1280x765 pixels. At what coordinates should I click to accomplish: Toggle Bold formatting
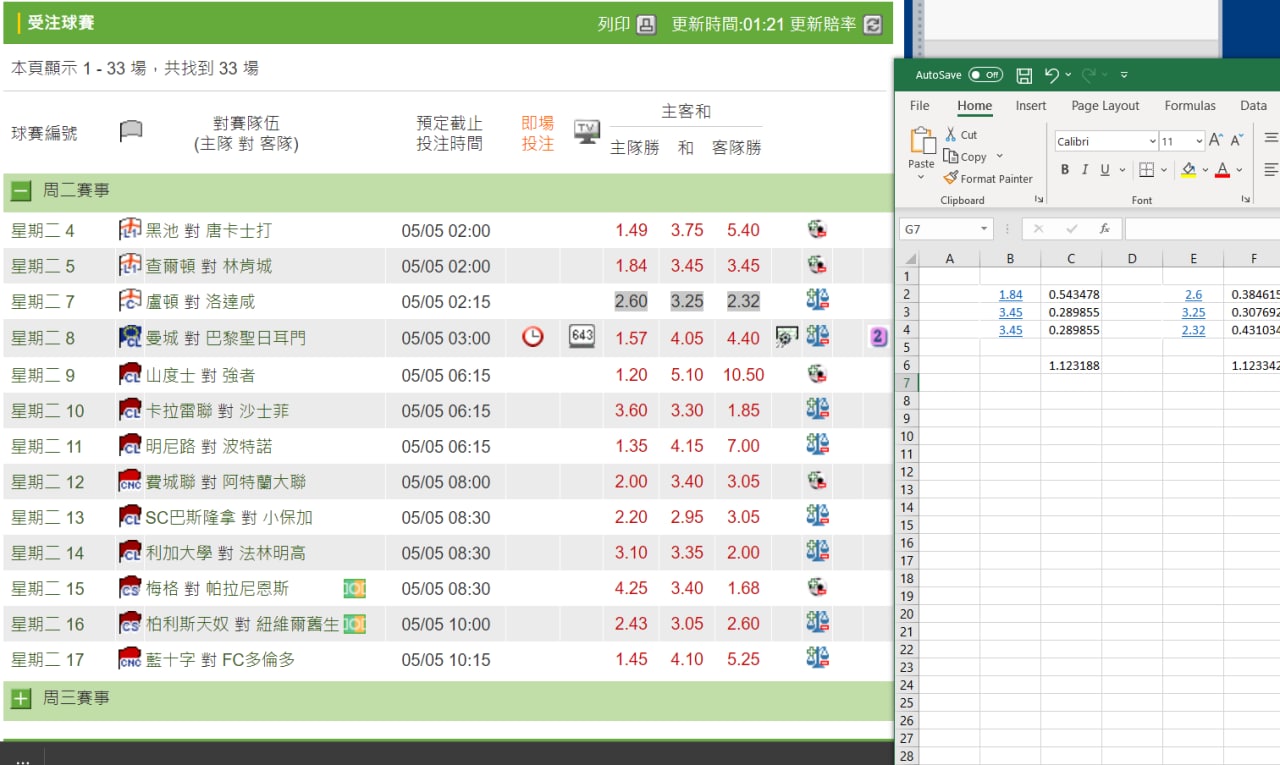(1065, 170)
